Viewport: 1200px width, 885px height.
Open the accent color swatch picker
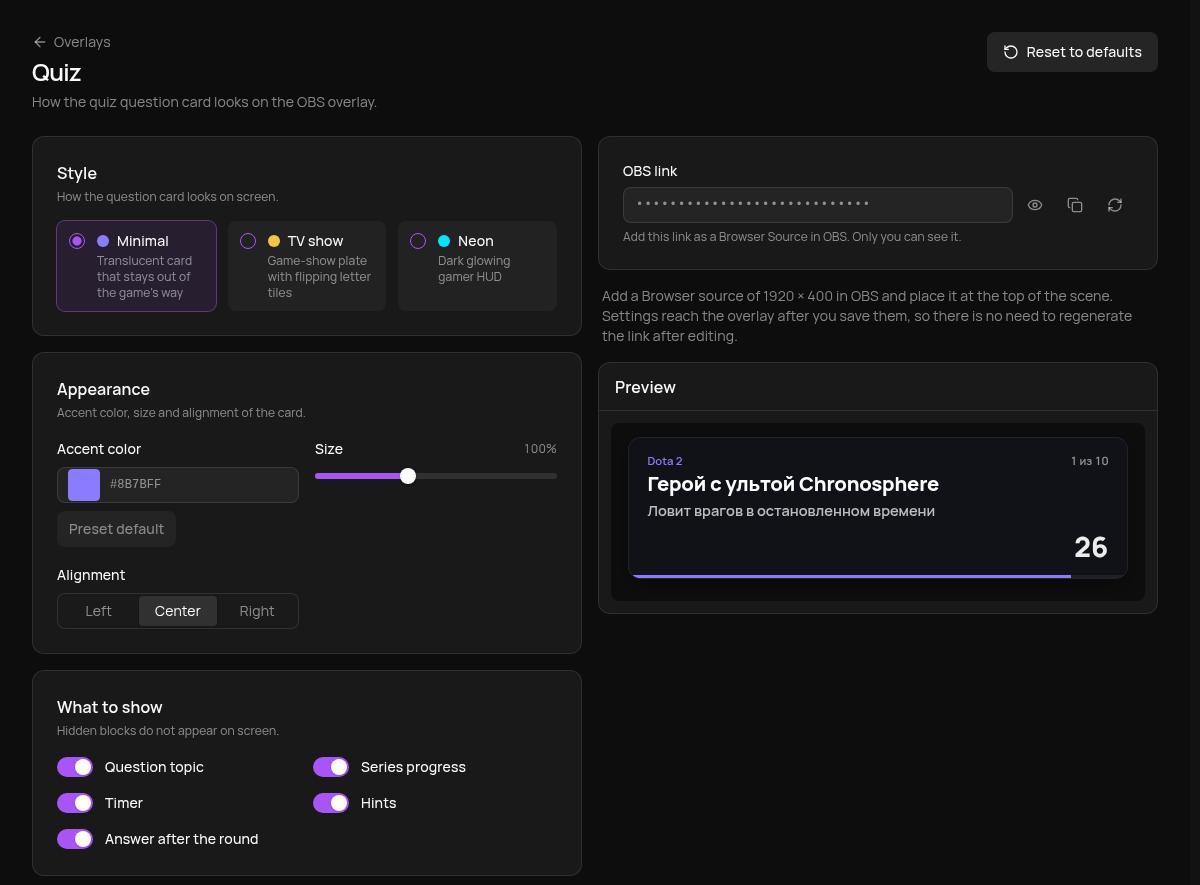click(x=84, y=485)
